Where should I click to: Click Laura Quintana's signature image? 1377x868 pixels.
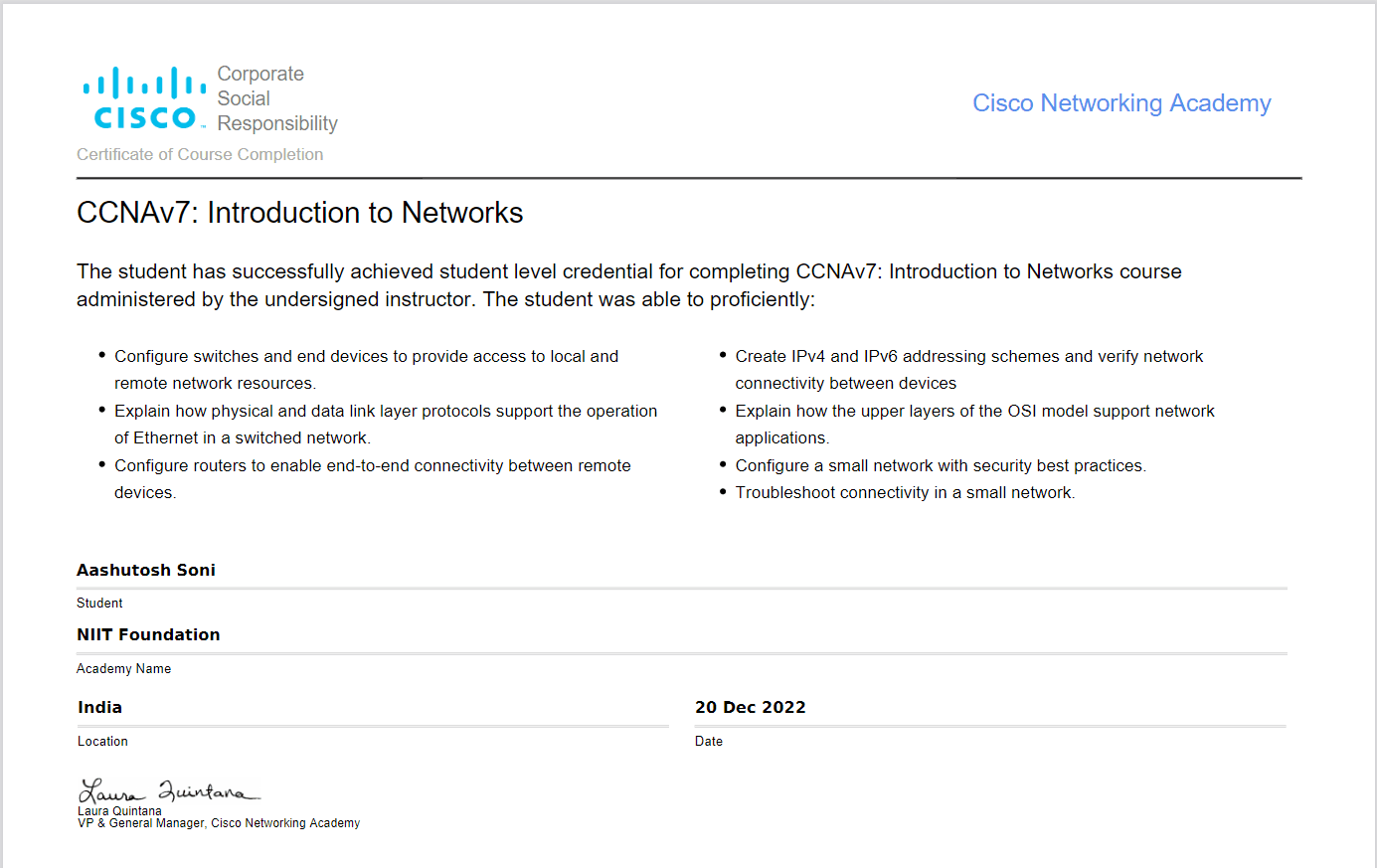pyautogui.click(x=169, y=791)
